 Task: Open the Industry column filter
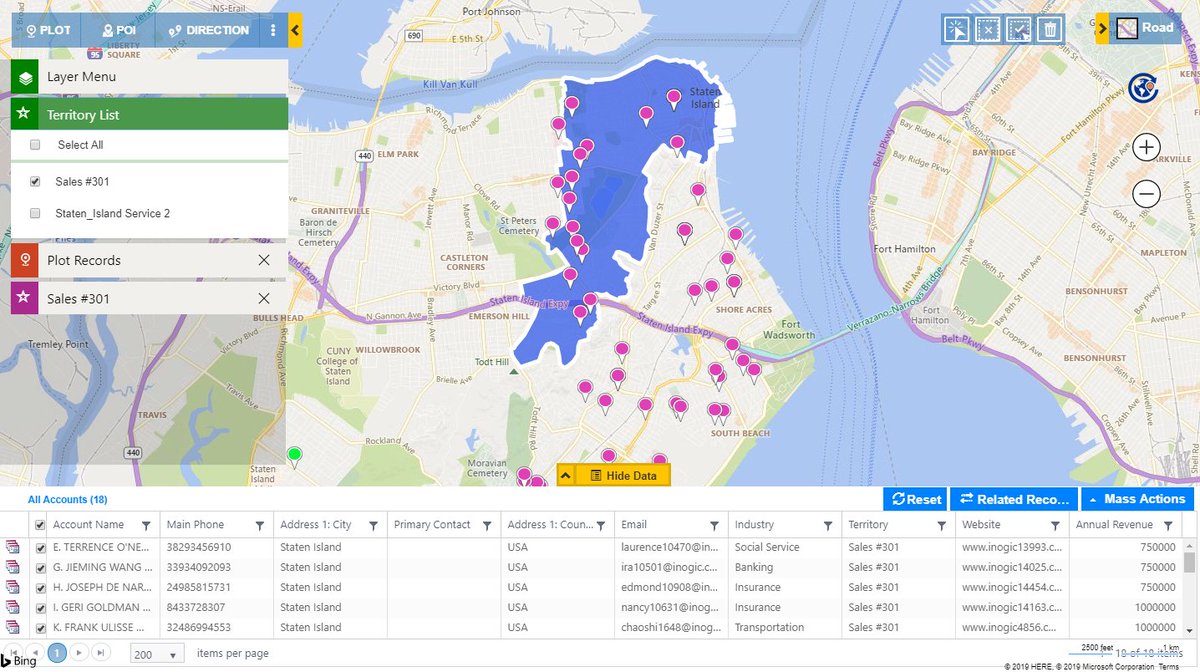(x=828, y=525)
